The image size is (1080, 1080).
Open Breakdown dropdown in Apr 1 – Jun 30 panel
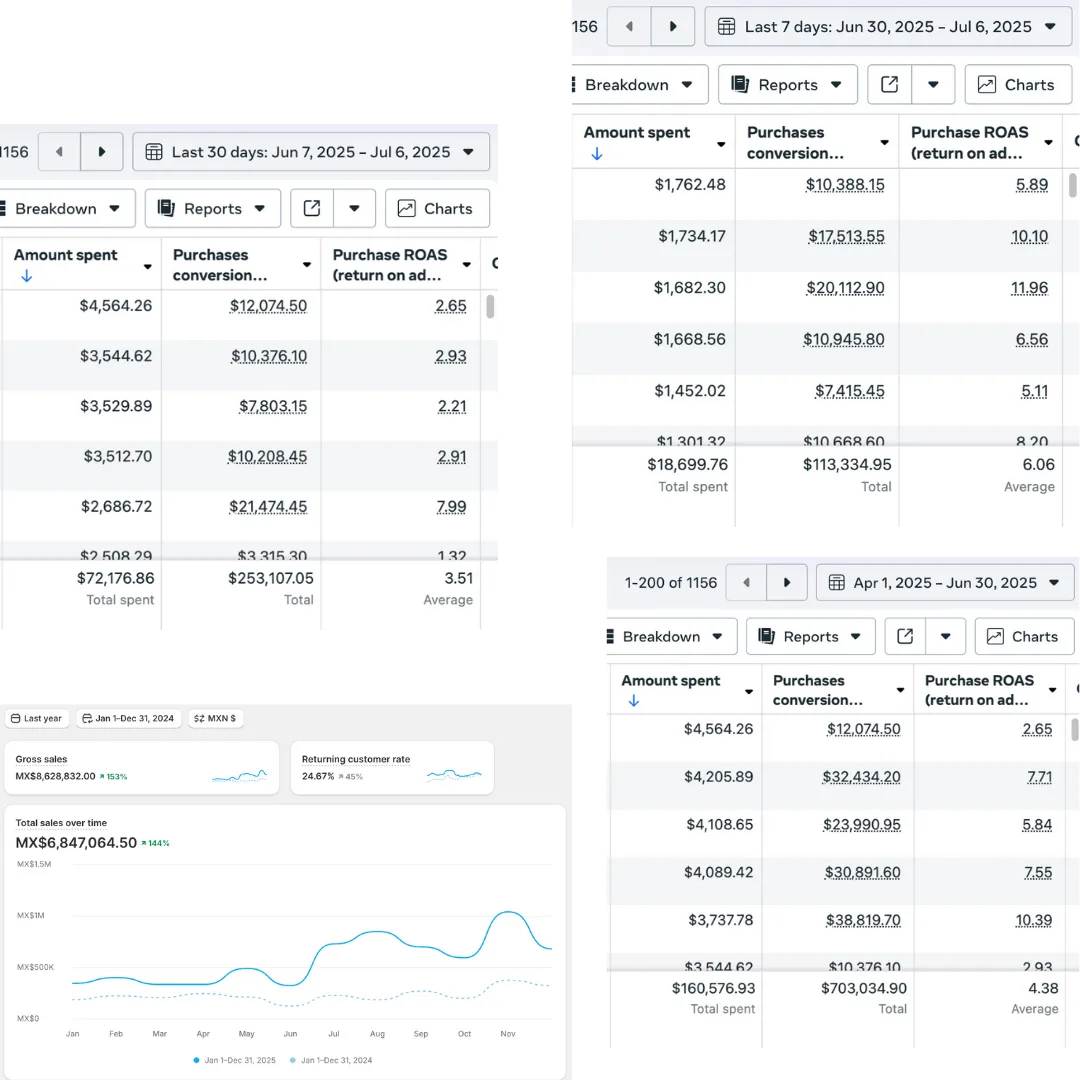click(x=672, y=636)
